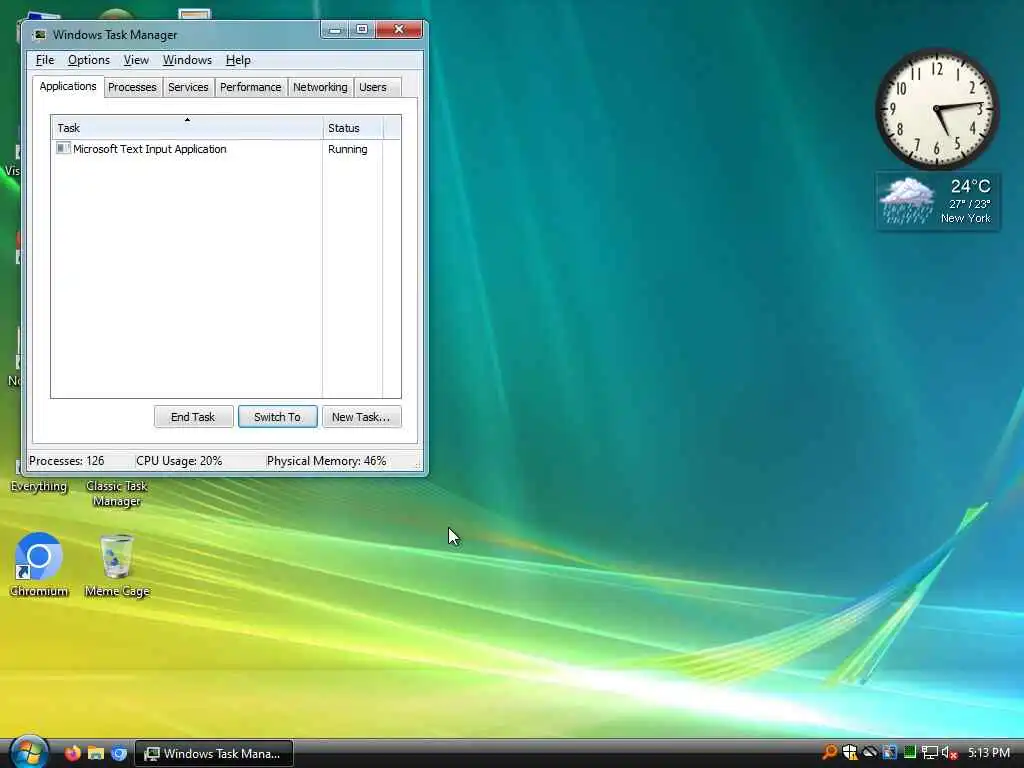Click the crossed-out cloud tray icon
The image size is (1024, 768).
coord(870,752)
